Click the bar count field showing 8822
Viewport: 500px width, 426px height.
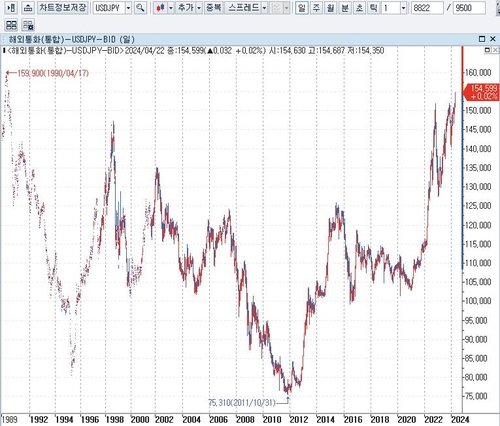tap(427, 8)
